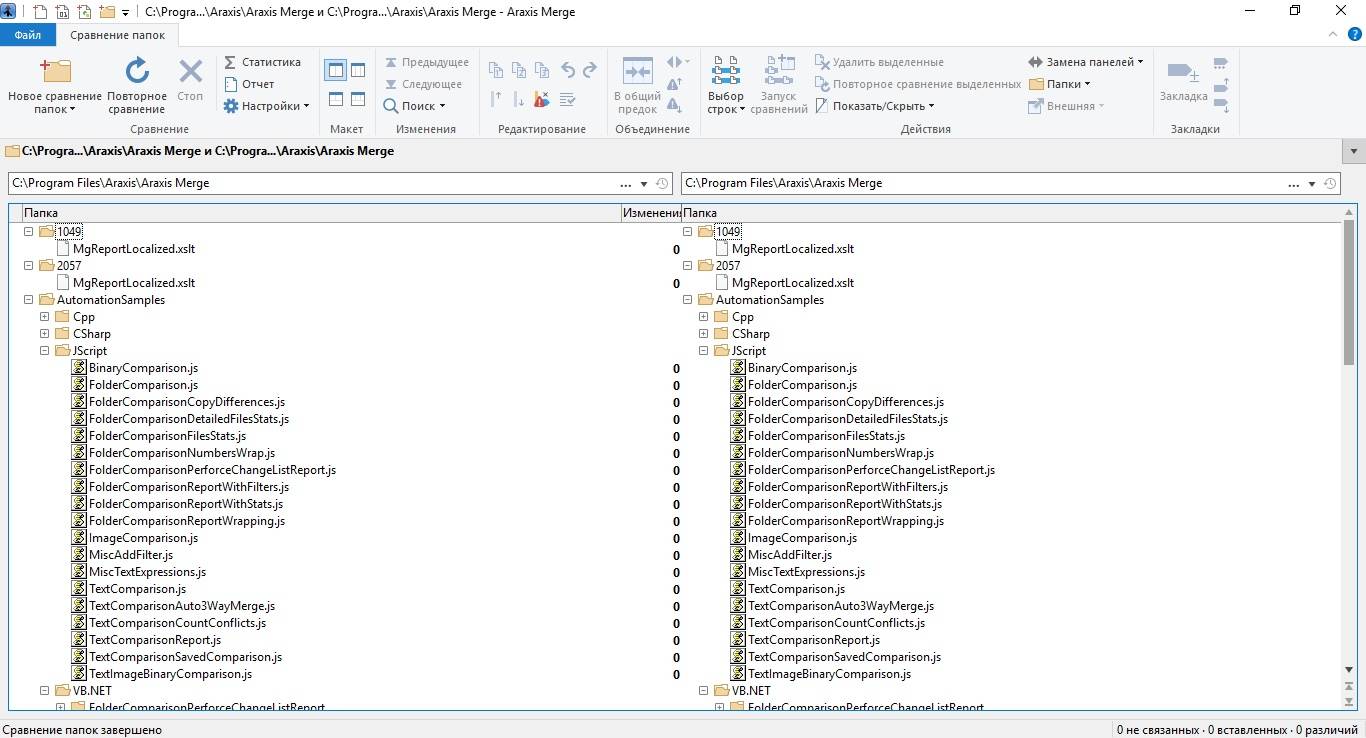
Task: Go to Предыдущее change
Action: coord(426,62)
